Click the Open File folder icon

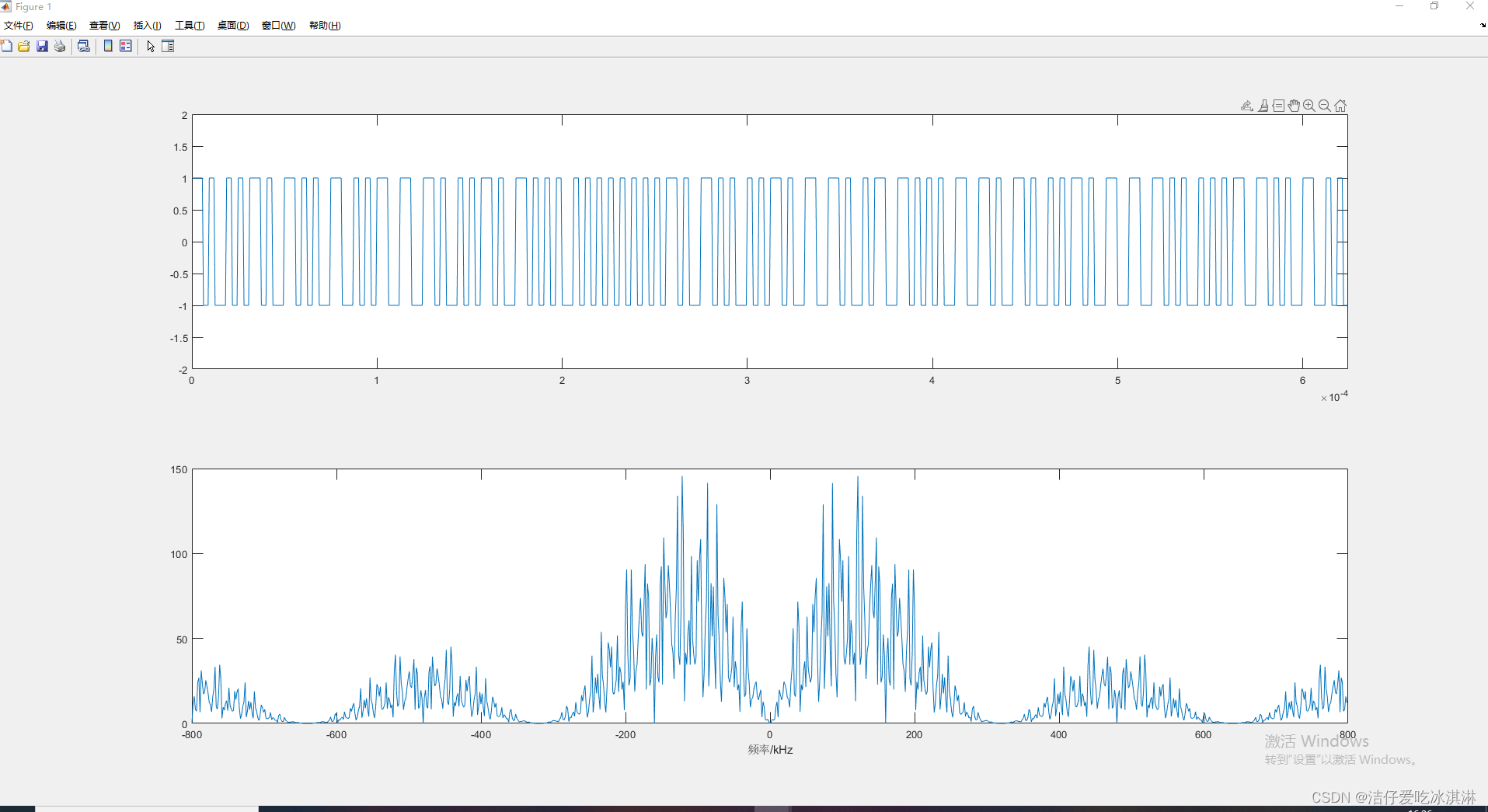tap(24, 47)
